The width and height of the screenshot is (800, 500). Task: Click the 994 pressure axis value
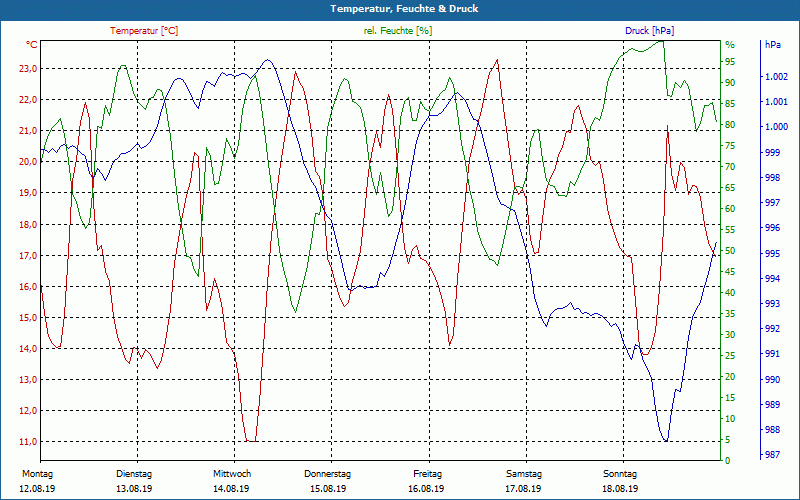click(x=772, y=279)
